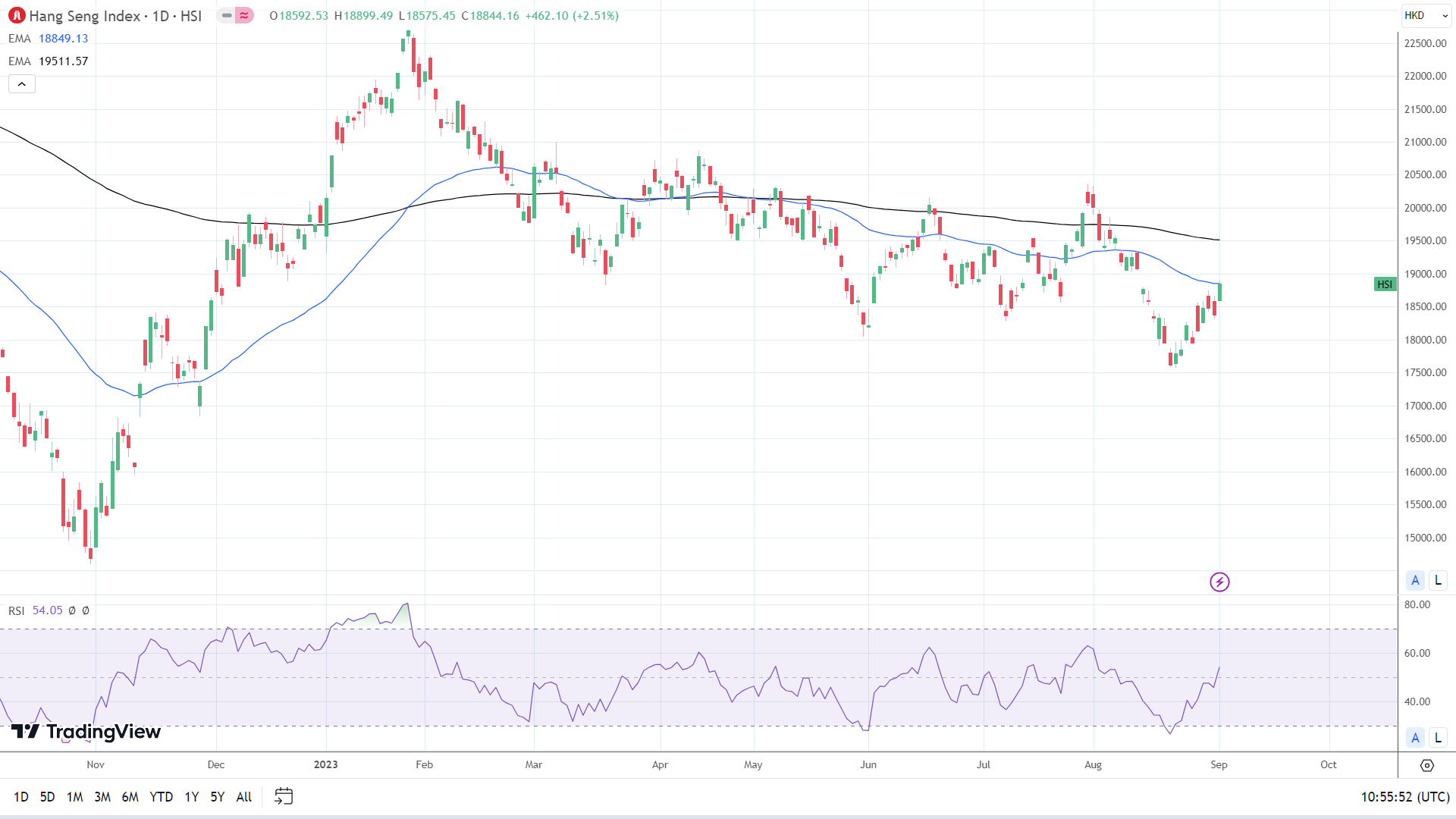Open the go-to-date calendar icon
This screenshot has width=1456, height=819.
coord(284,796)
